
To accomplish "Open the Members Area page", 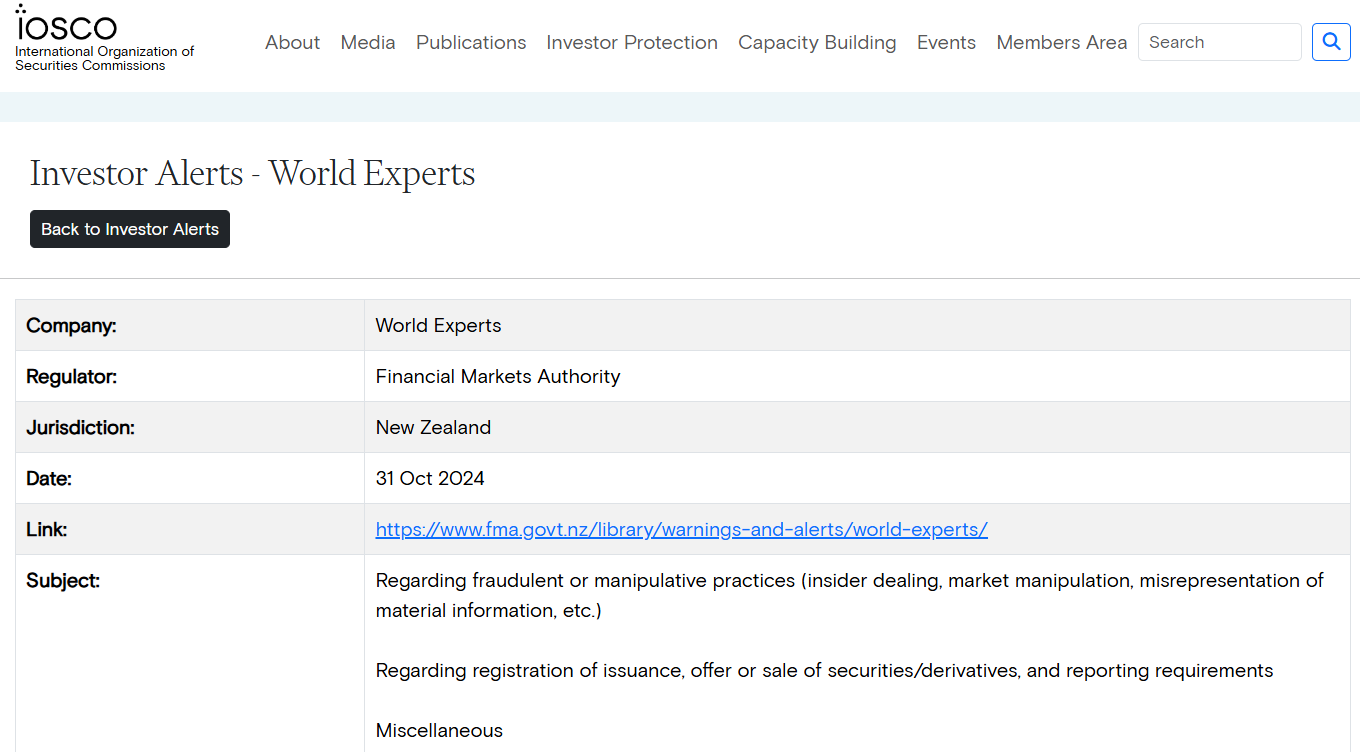I will tap(1061, 42).
